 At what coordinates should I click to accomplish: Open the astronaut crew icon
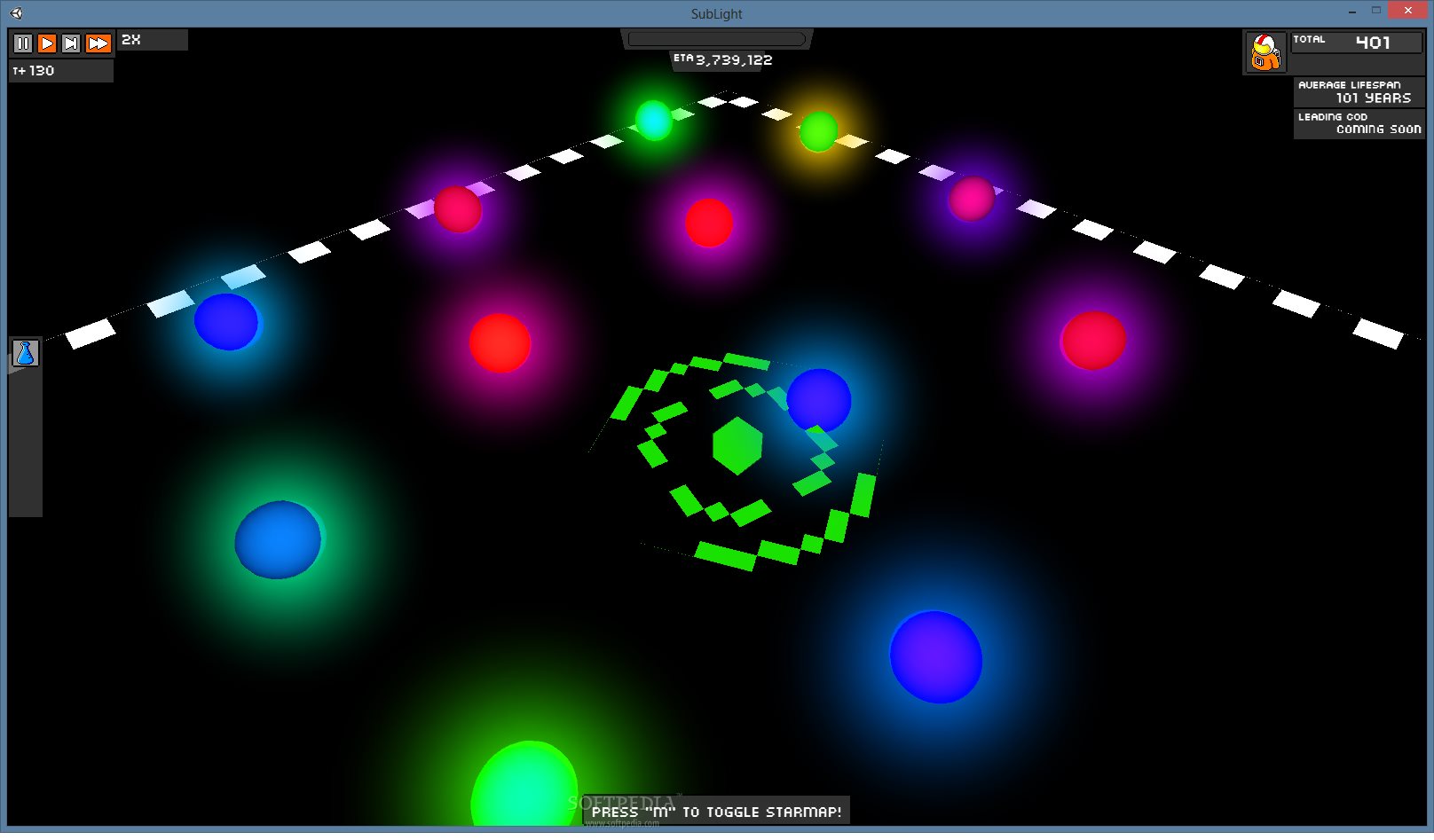click(1265, 52)
